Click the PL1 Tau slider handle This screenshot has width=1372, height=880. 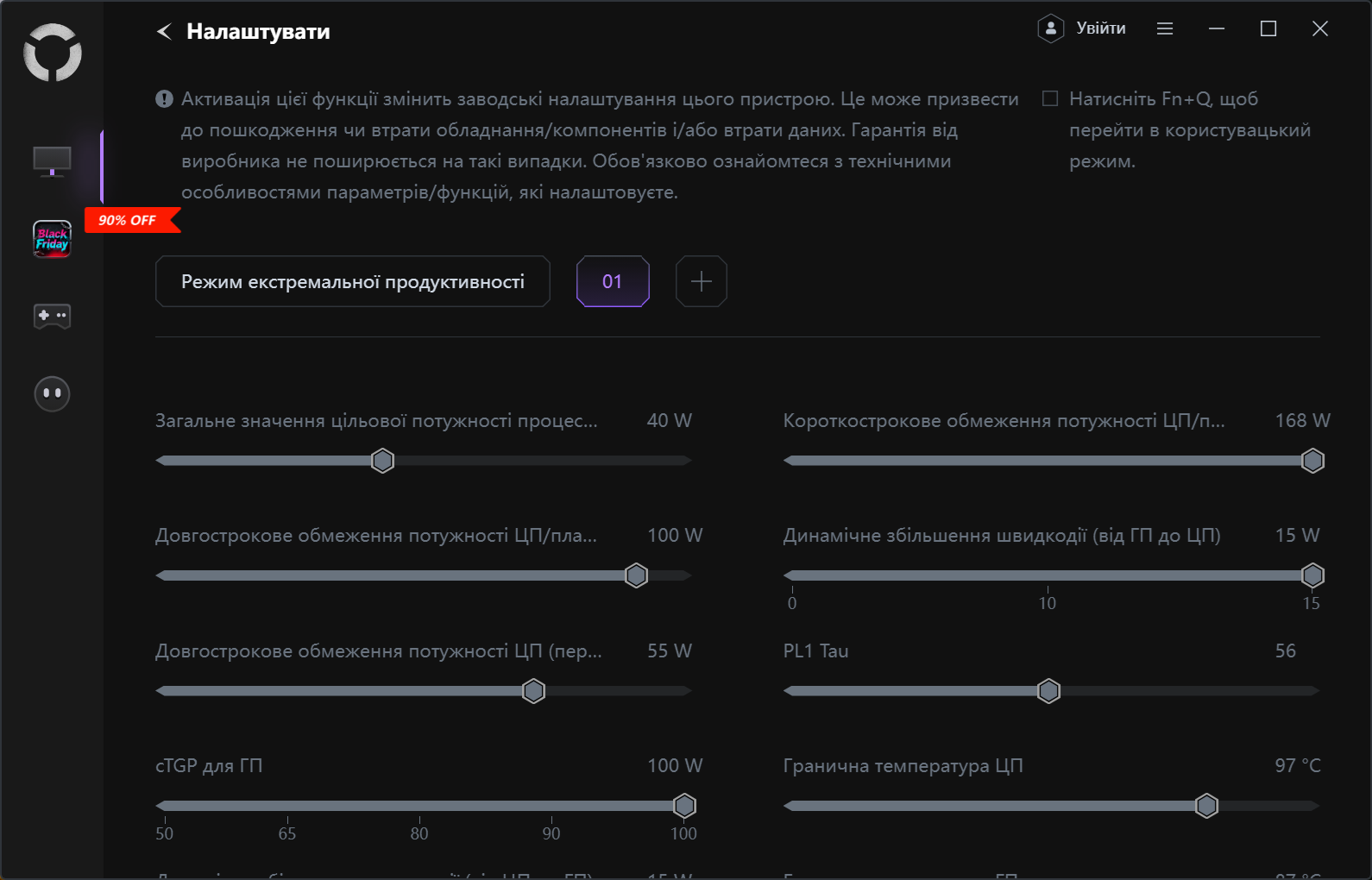1048,691
